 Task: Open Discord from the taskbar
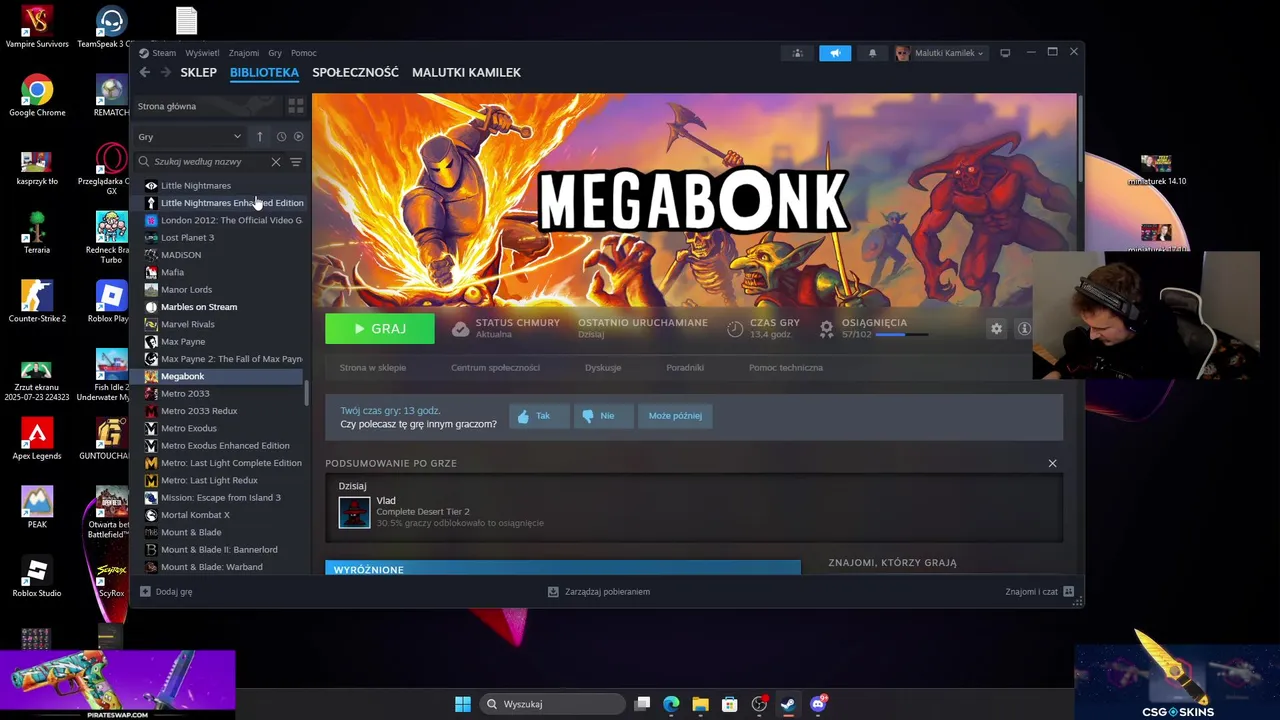818,704
